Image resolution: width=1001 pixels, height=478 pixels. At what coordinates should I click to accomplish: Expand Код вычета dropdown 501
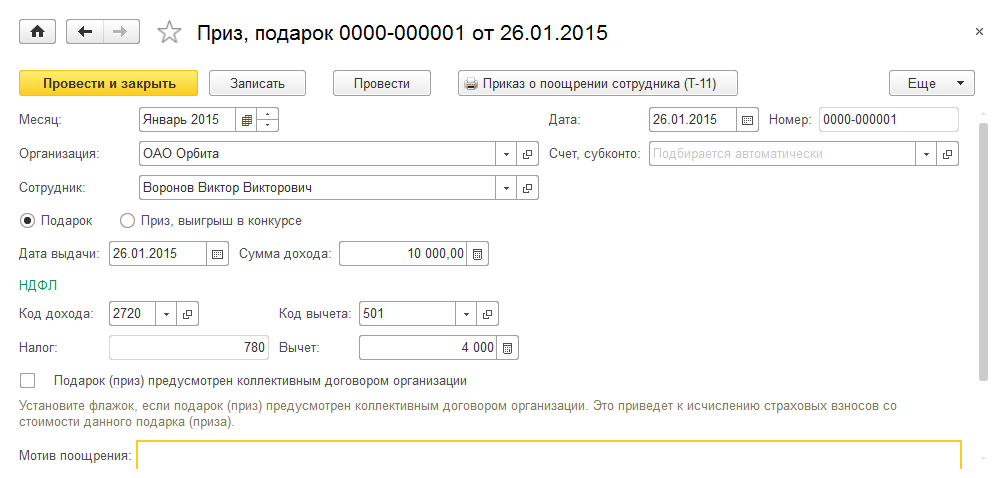pyautogui.click(x=466, y=313)
